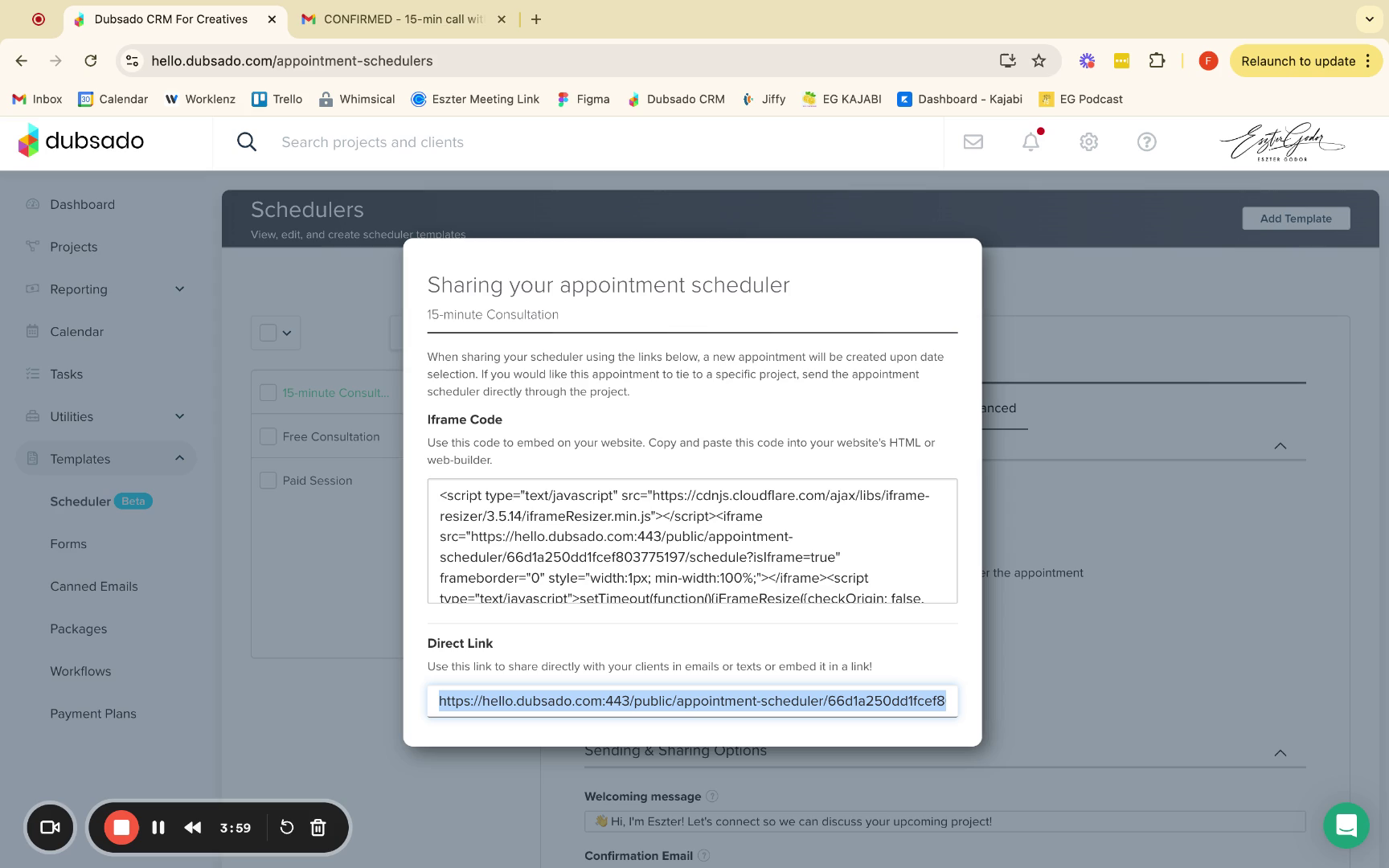This screenshot has height=868, width=1389.
Task: Collapse the Templates menu
Action: [x=180, y=459]
